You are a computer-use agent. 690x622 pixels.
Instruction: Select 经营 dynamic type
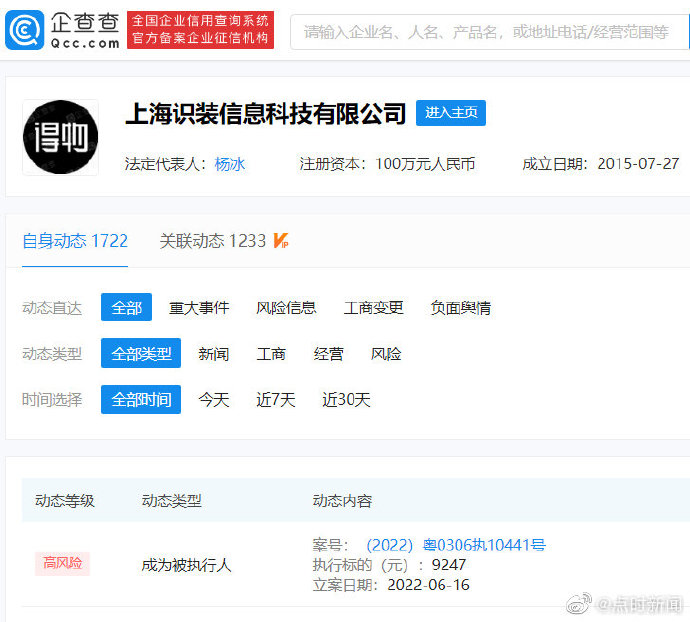point(328,354)
